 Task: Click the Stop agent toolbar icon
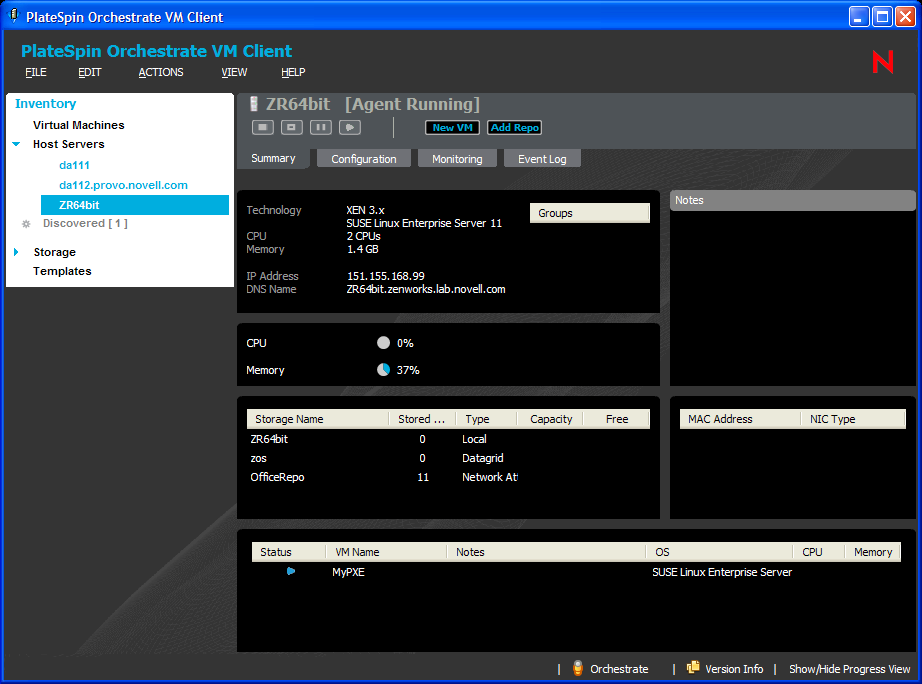click(x=263, y=127)
